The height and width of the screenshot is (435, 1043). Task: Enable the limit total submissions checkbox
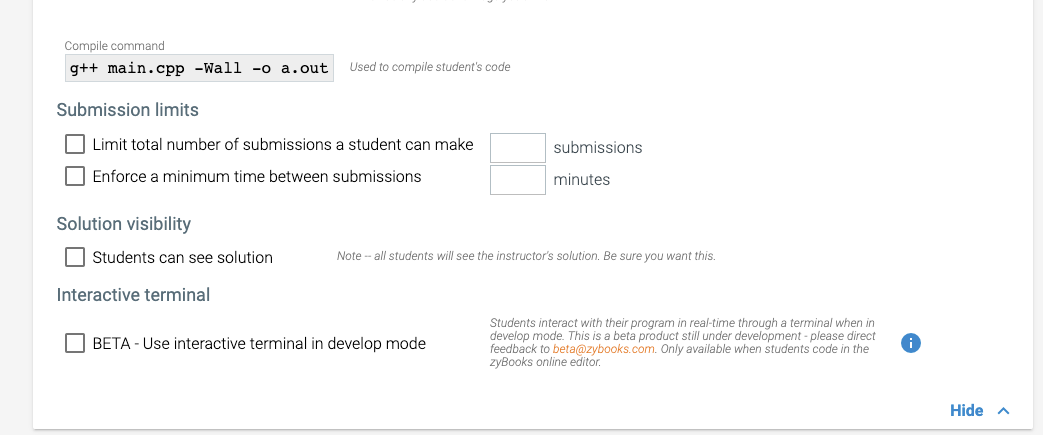pyautogui.click(x=75, y=144)
